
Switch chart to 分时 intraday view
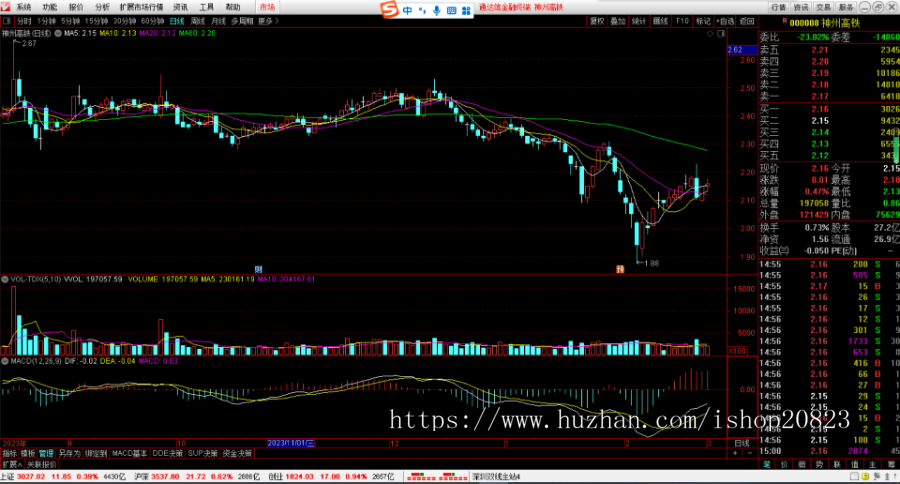(x=24, y=20)
